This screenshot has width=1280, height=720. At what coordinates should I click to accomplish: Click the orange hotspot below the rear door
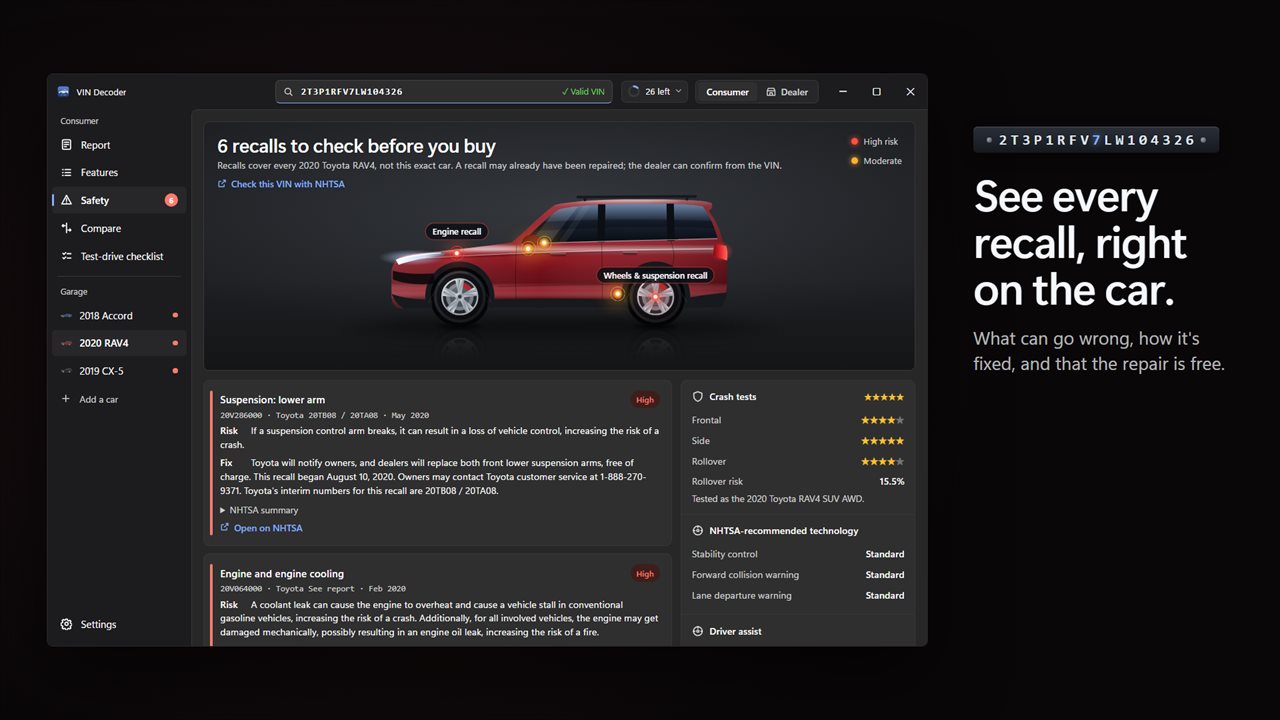point(618,293)
